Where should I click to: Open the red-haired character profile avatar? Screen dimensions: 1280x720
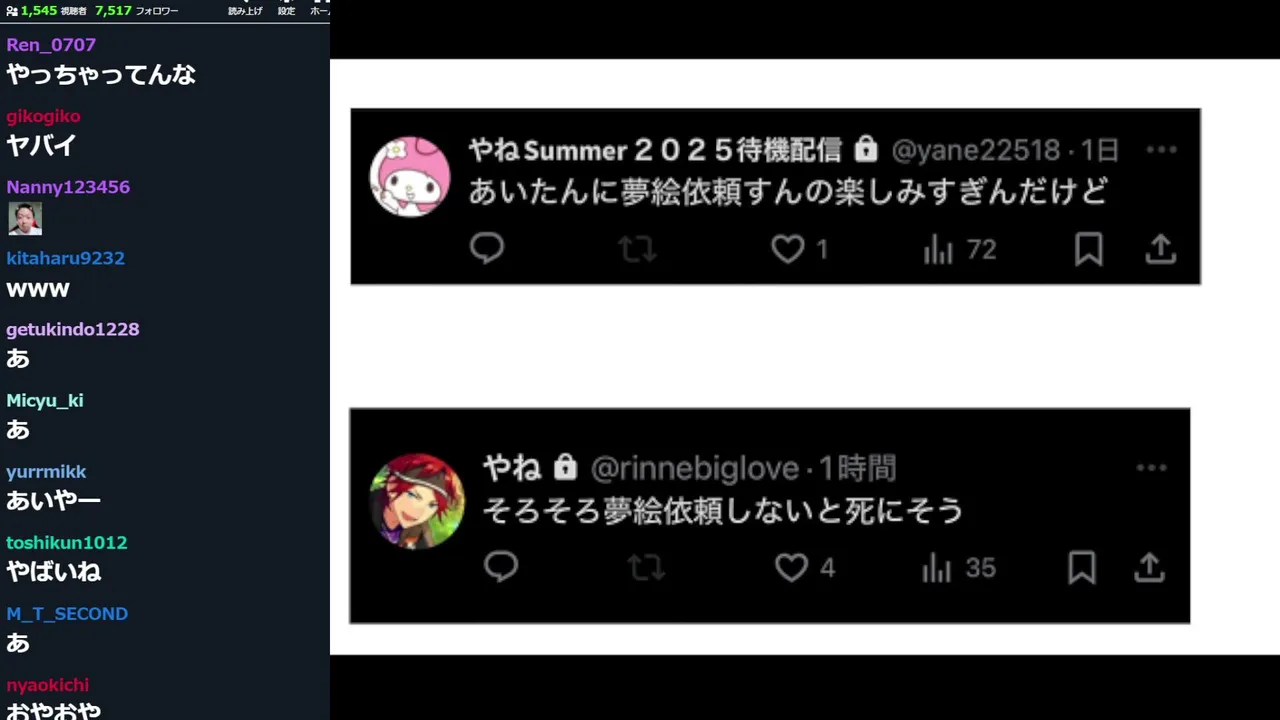click(x=418, y=500)
